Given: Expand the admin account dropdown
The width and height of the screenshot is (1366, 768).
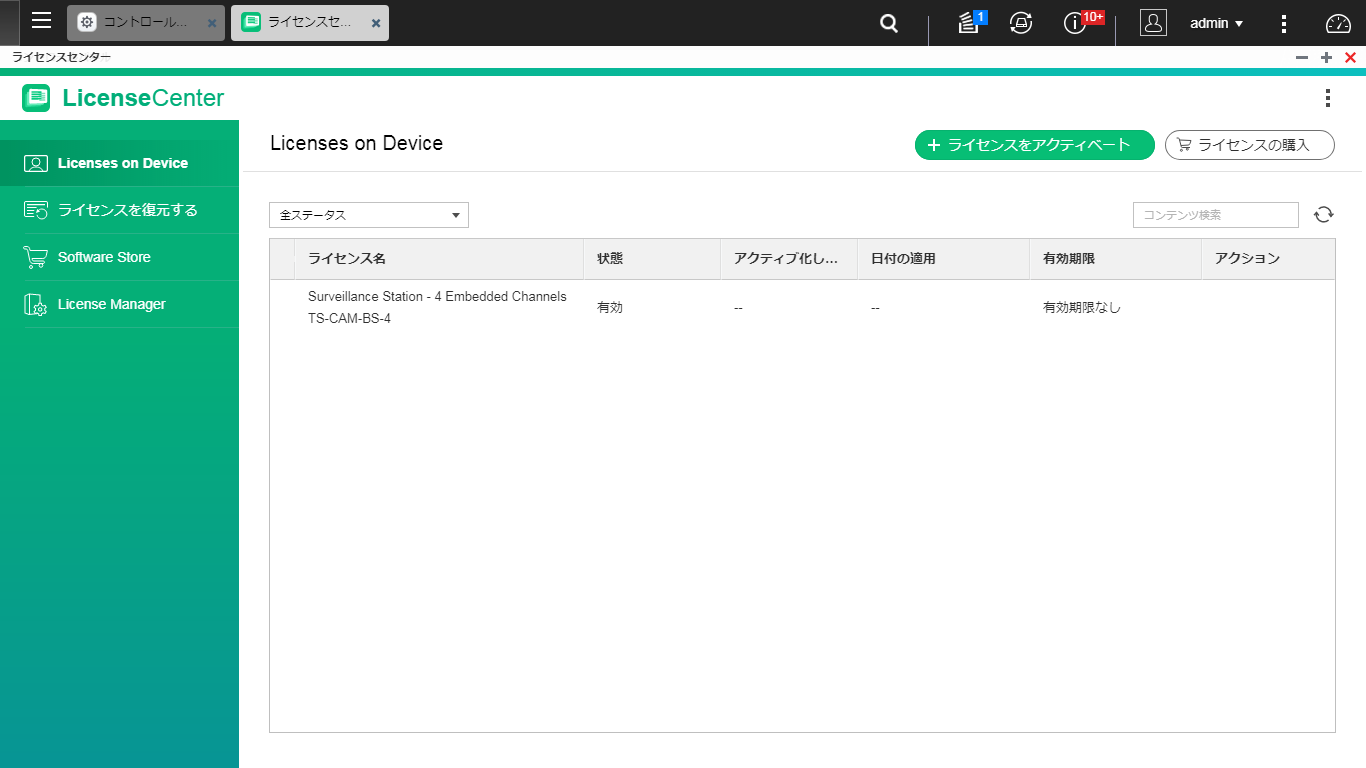Looking at the screenshot, I should [x=1216, y=23].
